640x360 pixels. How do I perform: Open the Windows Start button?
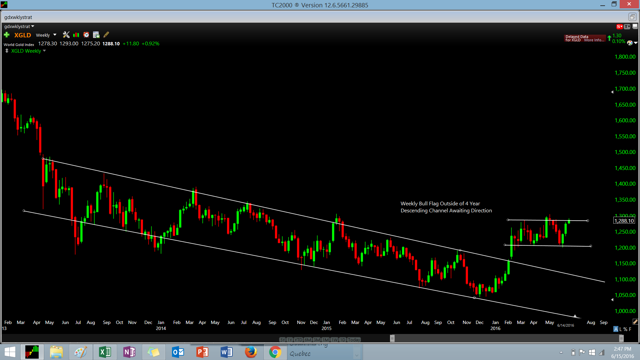tap(10, 352)
